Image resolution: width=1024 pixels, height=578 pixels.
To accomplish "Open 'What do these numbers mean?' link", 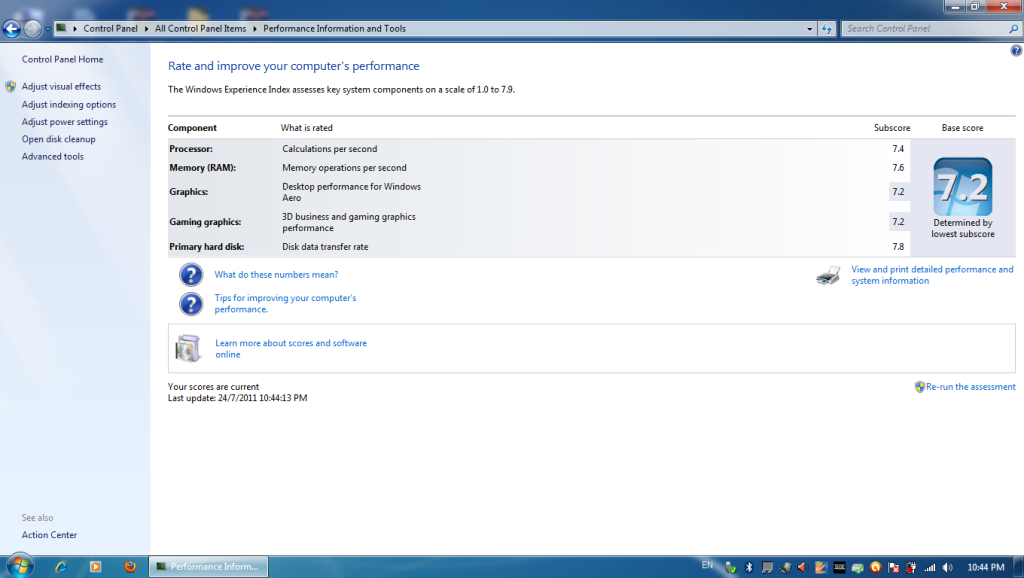I will click(276, 275).
